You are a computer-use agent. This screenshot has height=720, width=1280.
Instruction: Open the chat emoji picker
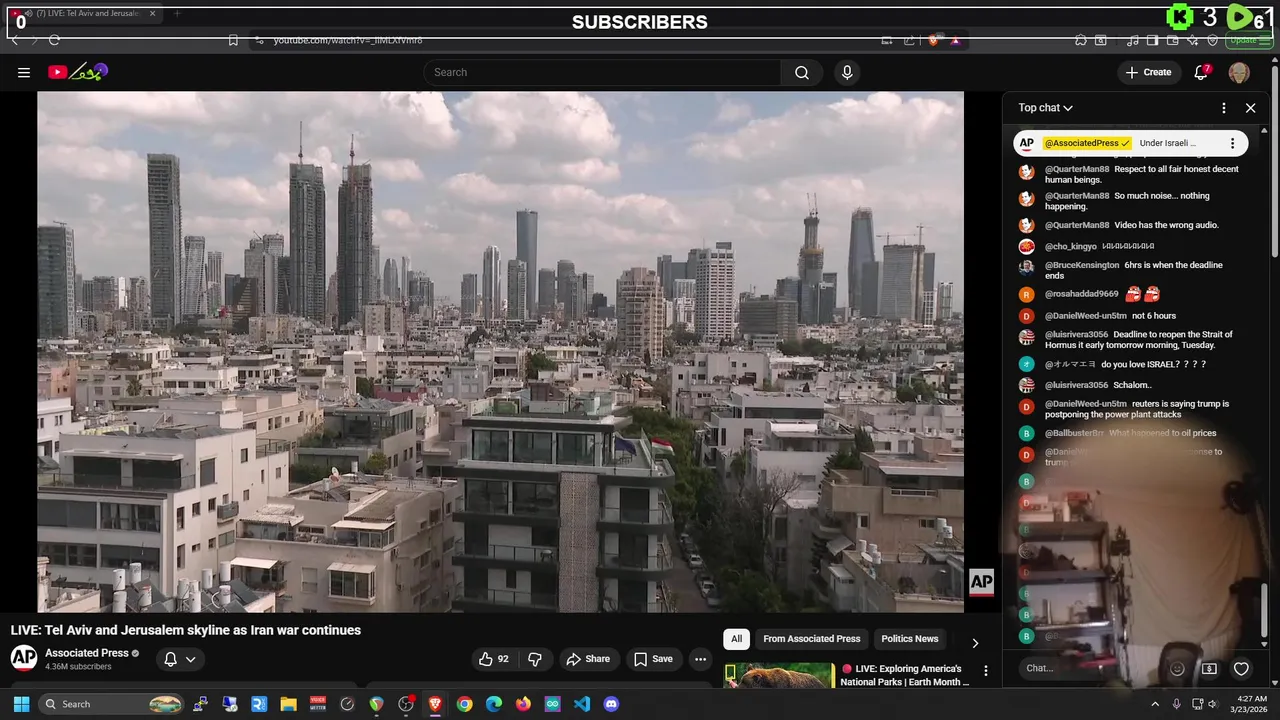(1177, 668)
